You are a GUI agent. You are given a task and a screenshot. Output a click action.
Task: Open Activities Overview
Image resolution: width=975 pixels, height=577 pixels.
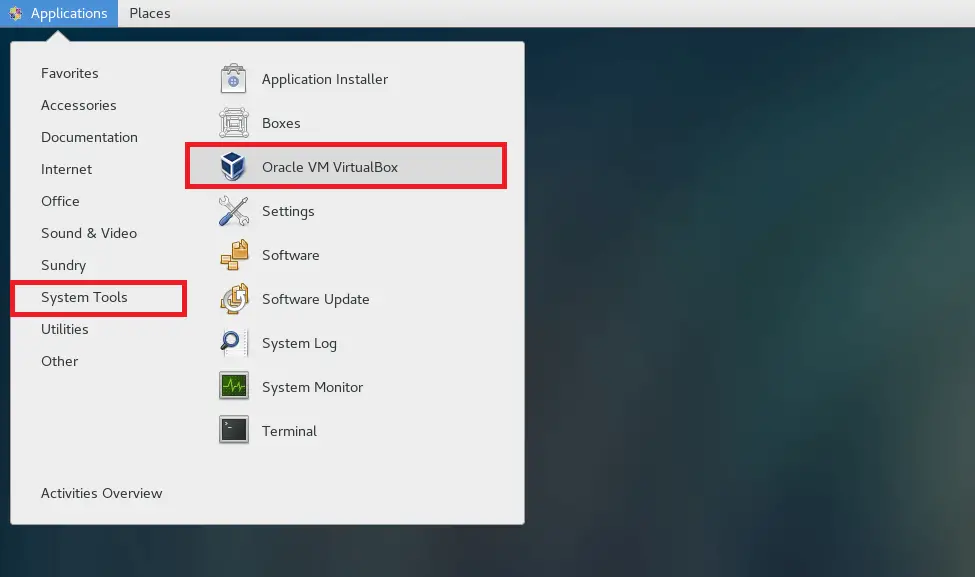coord(101,493)
